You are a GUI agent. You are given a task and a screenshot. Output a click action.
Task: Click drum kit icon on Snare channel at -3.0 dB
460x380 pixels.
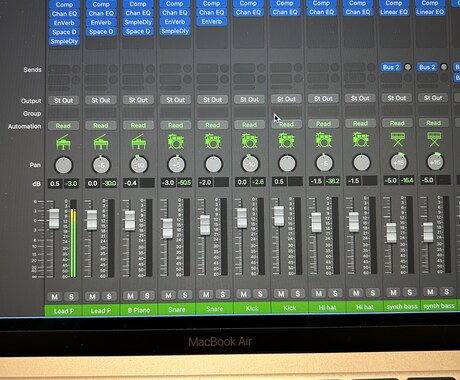(x=176, y=141)
